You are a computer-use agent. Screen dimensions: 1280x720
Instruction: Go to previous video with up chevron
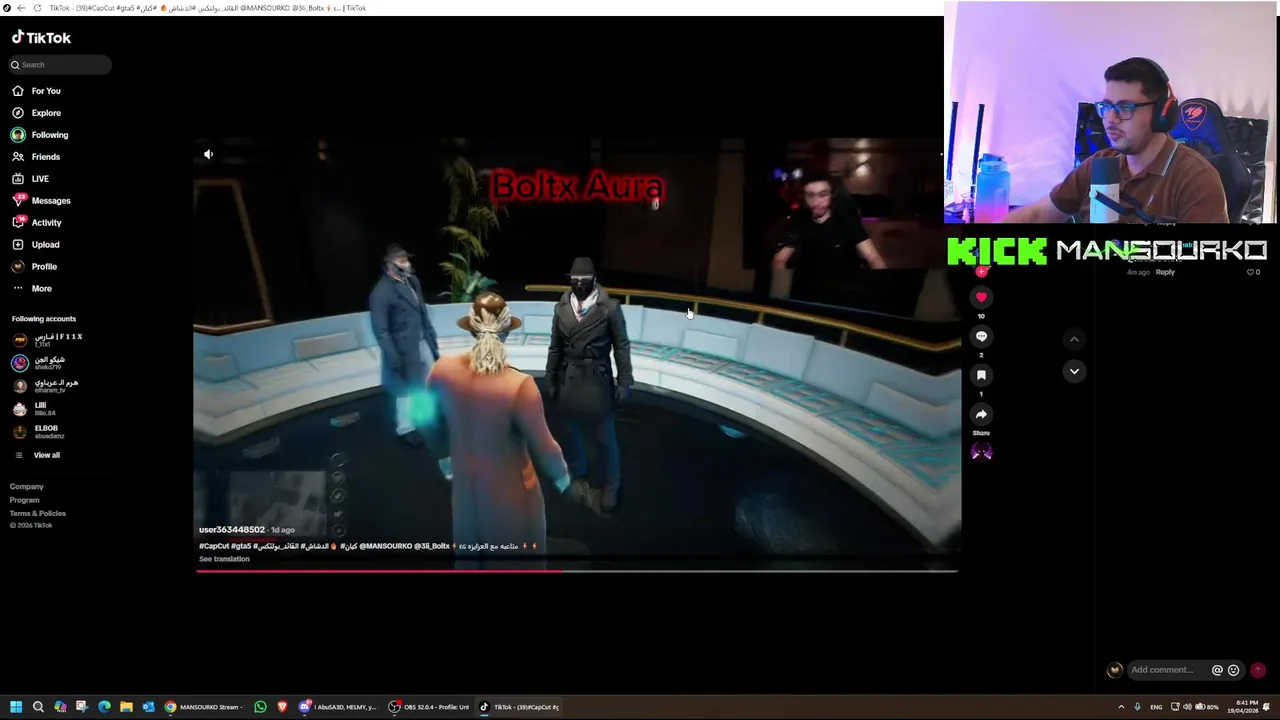click(1074, 339)
